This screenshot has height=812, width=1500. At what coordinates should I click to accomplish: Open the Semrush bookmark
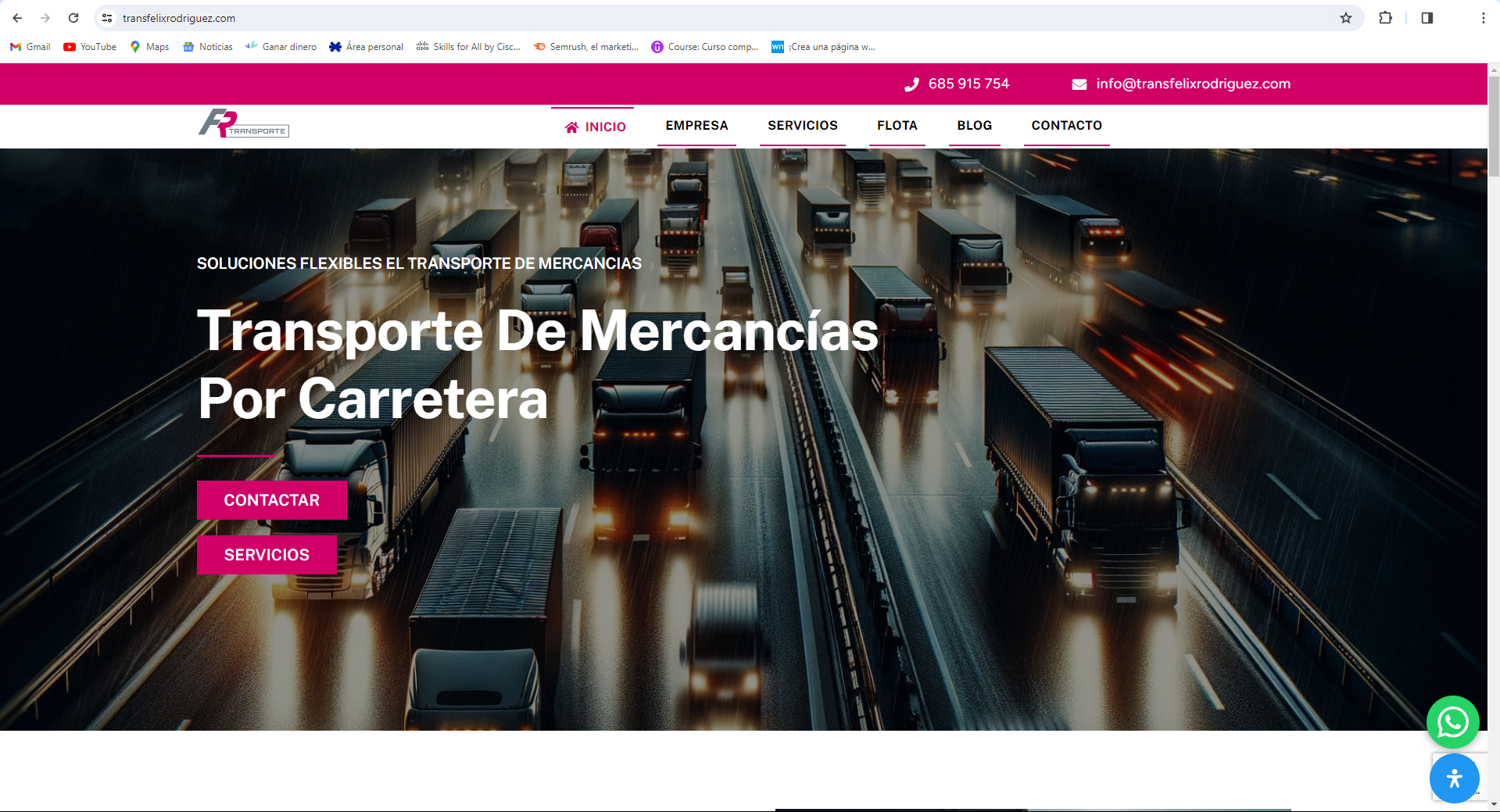pyautogui.click(x=586, y=47)
